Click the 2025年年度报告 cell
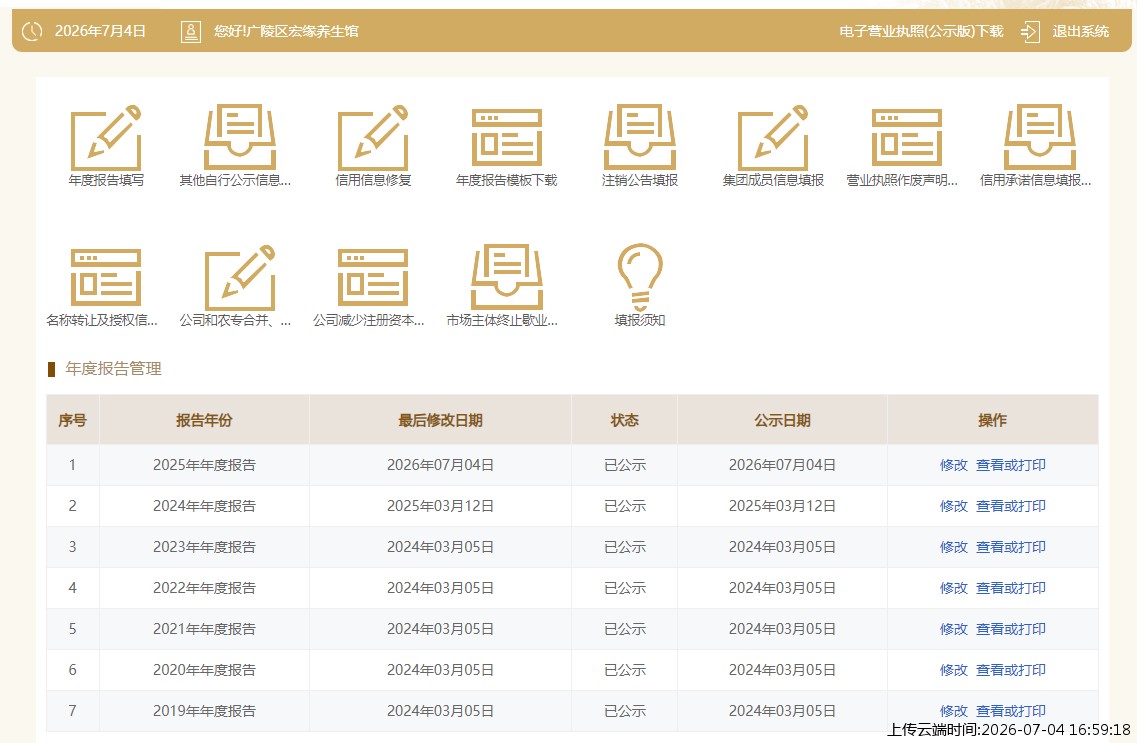The height and width of the screenshot is (743, 1137). point(204,465)
